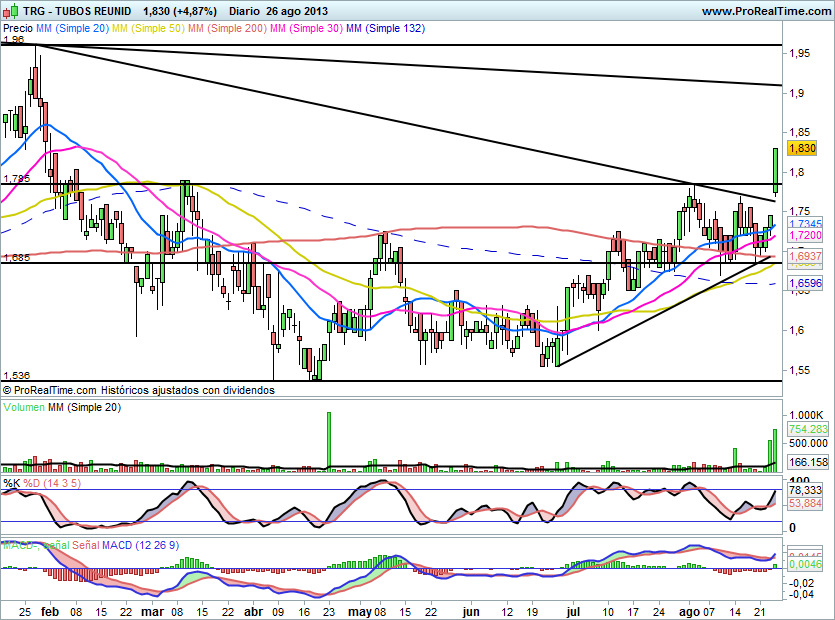Open the www.ProRealTime.com link
Image resolution: width=835 pixels, height=620 pixels.
765,11
